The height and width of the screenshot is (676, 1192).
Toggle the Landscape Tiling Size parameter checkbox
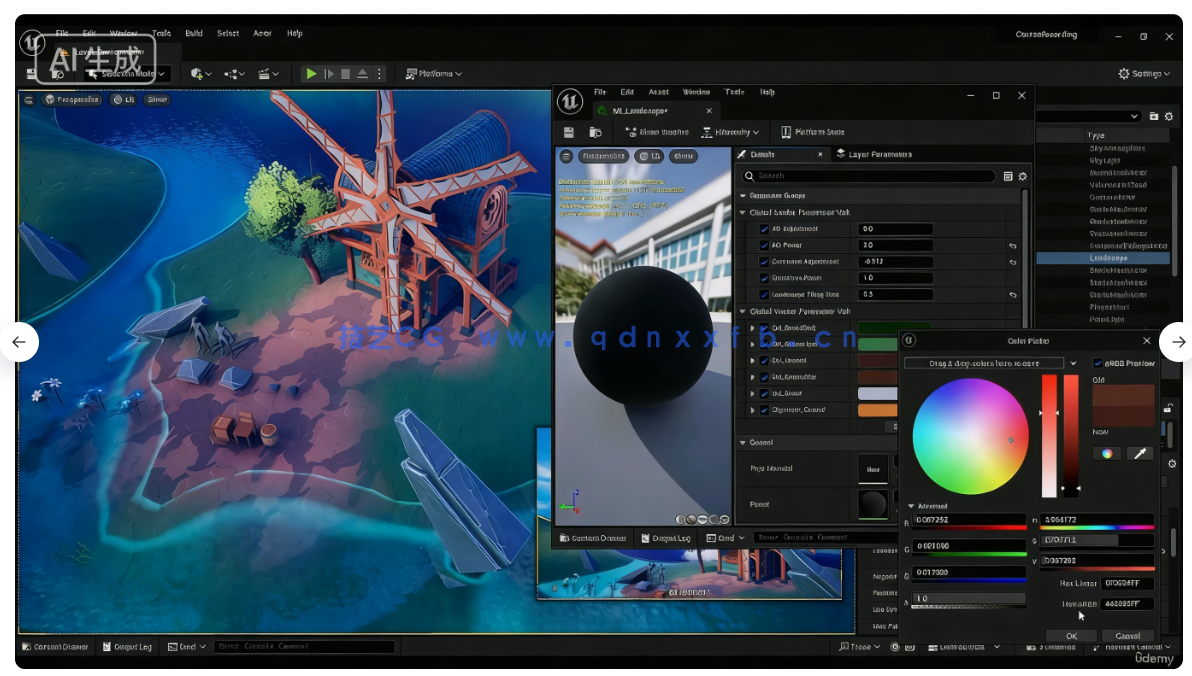point(764,294)
